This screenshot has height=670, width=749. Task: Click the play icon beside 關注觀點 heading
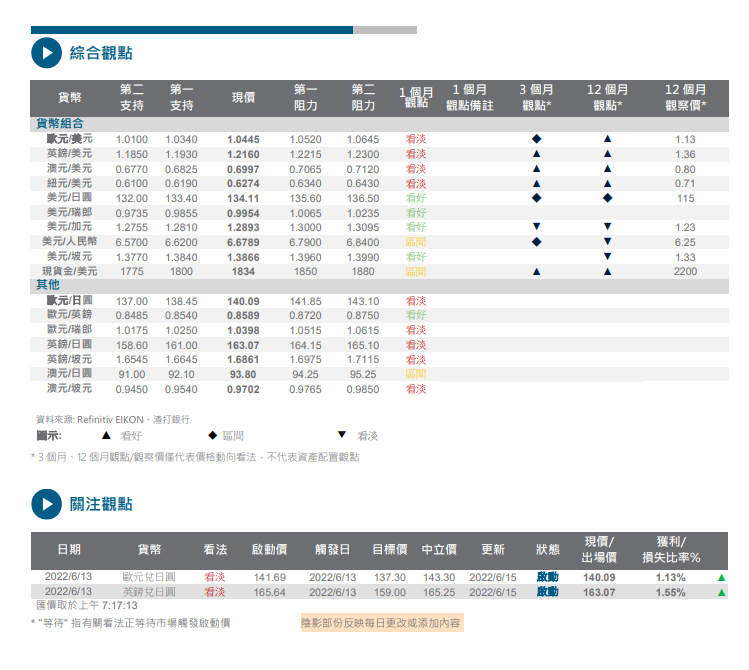tap(46, 504)
